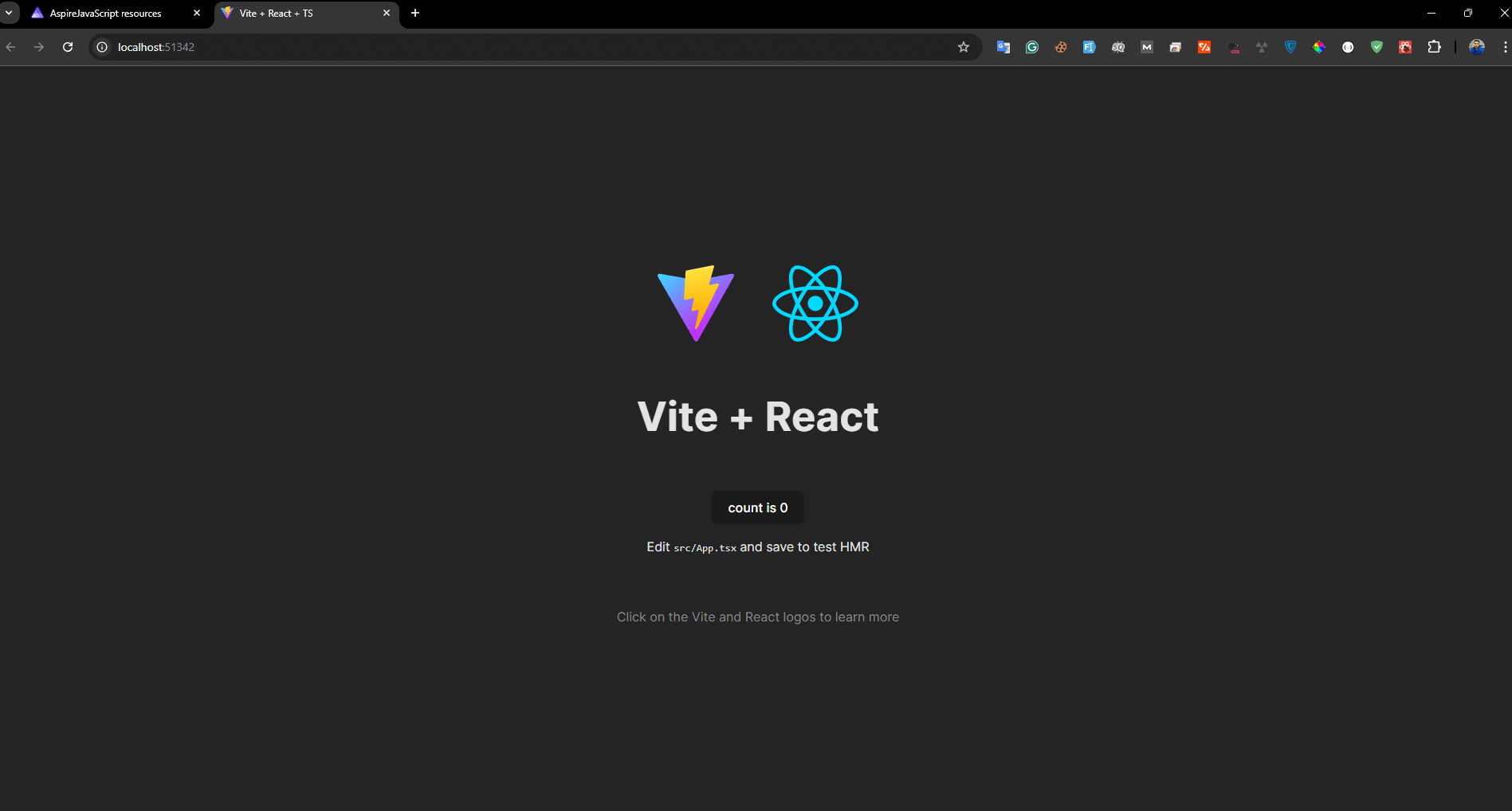The image size is (1512, 811).
Task: Click the cookie manager extension icon
Action: point(1060,47)
